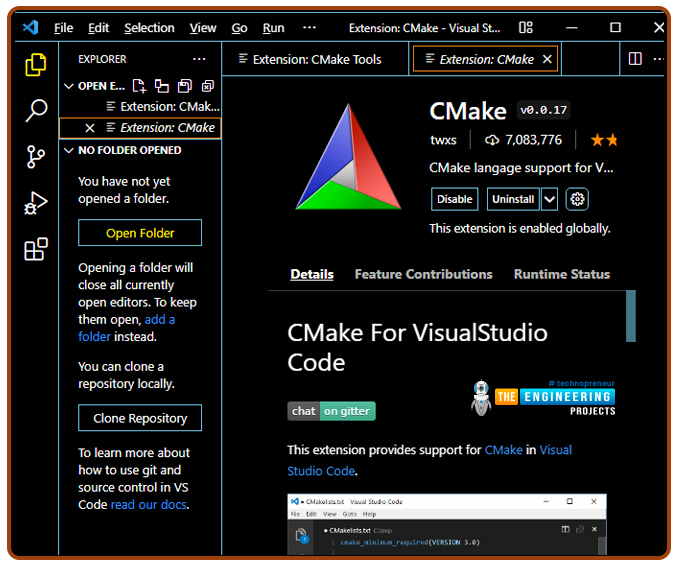This screenshot has height=566, width=677.
Task: Click the CMake extension title
Action: pyautogui.click(x=468, y=111)
